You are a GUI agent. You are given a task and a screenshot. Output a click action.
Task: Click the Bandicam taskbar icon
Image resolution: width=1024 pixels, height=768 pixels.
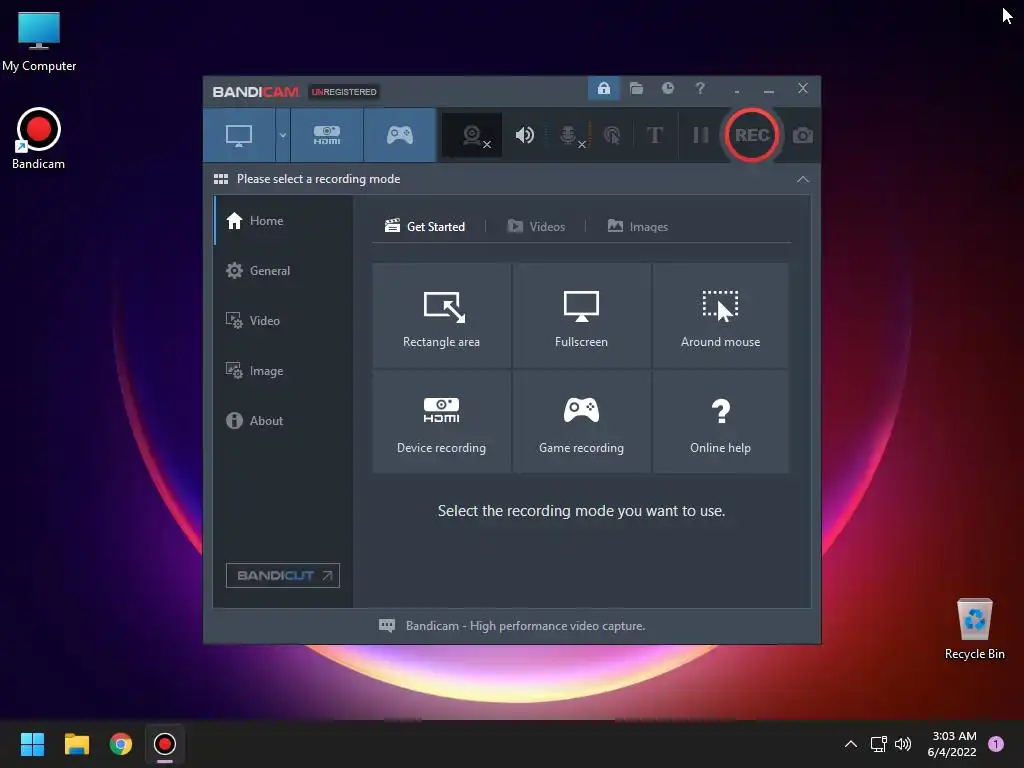(x=165, y=744)
